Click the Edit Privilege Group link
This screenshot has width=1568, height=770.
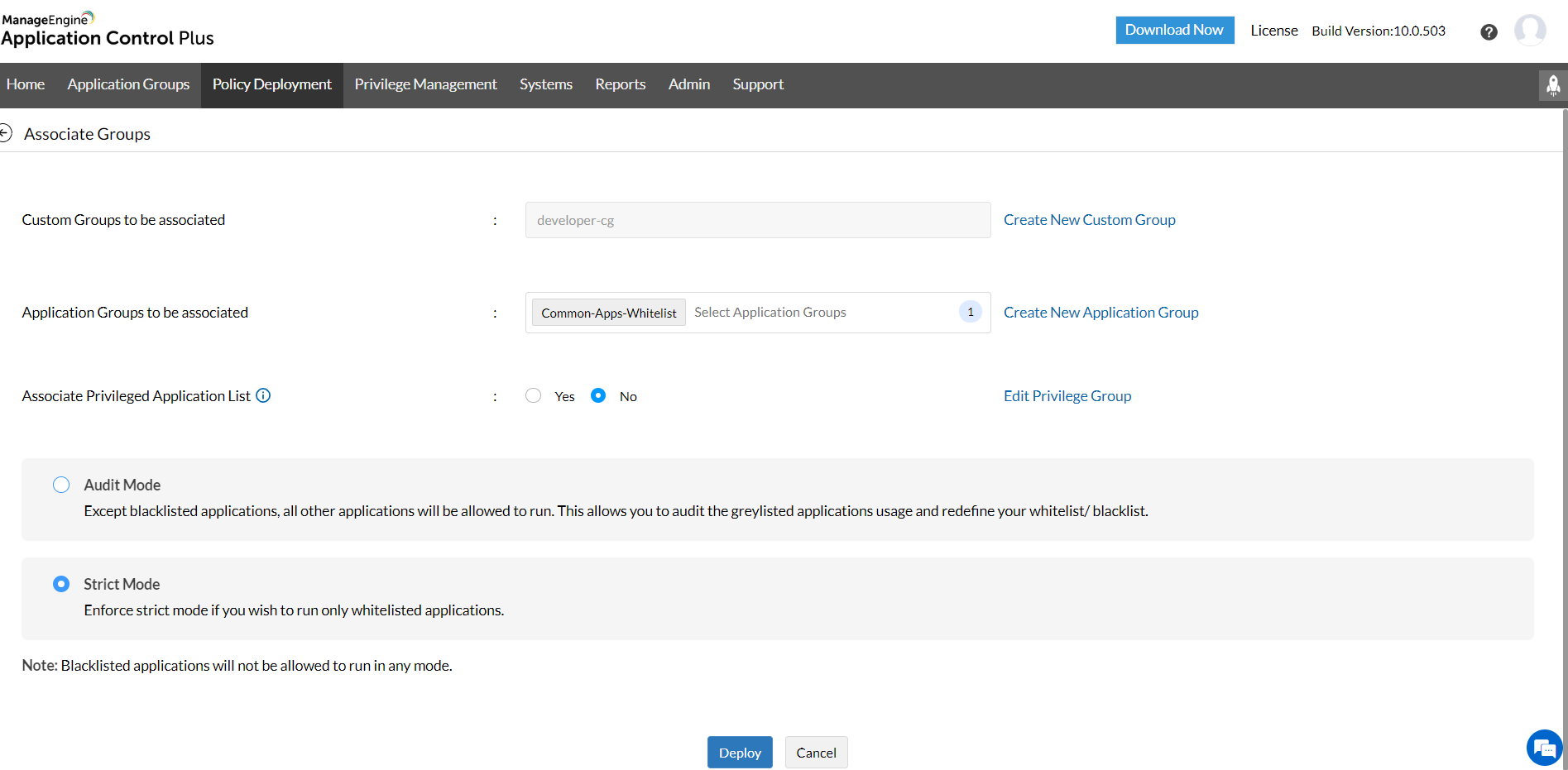(1067, 396)
